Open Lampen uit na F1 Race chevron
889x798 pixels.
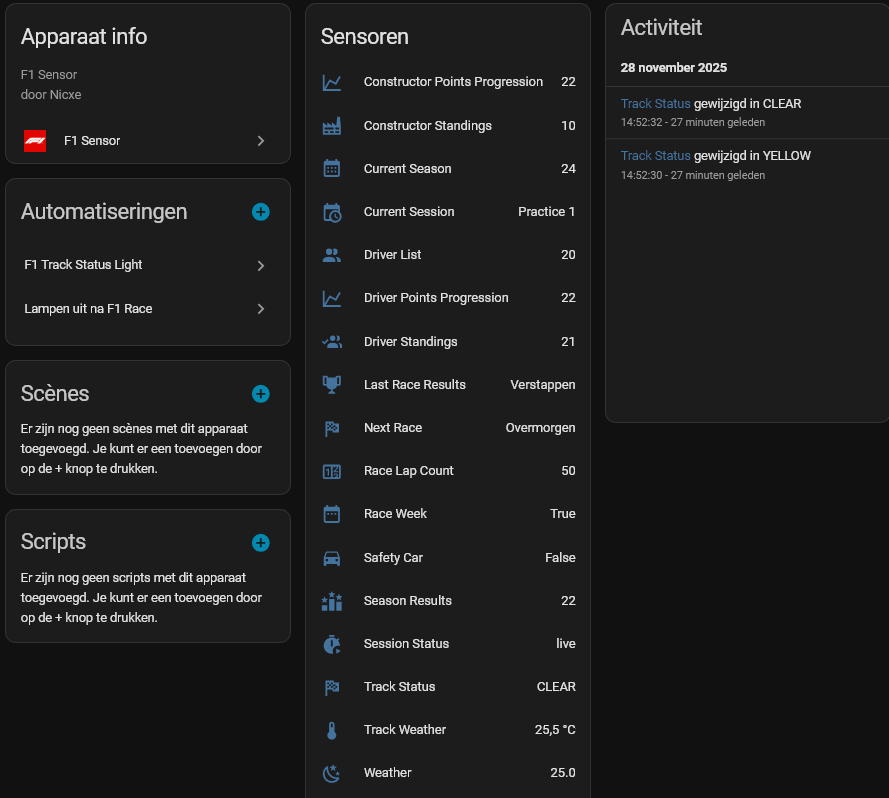(x=260, y=309)
